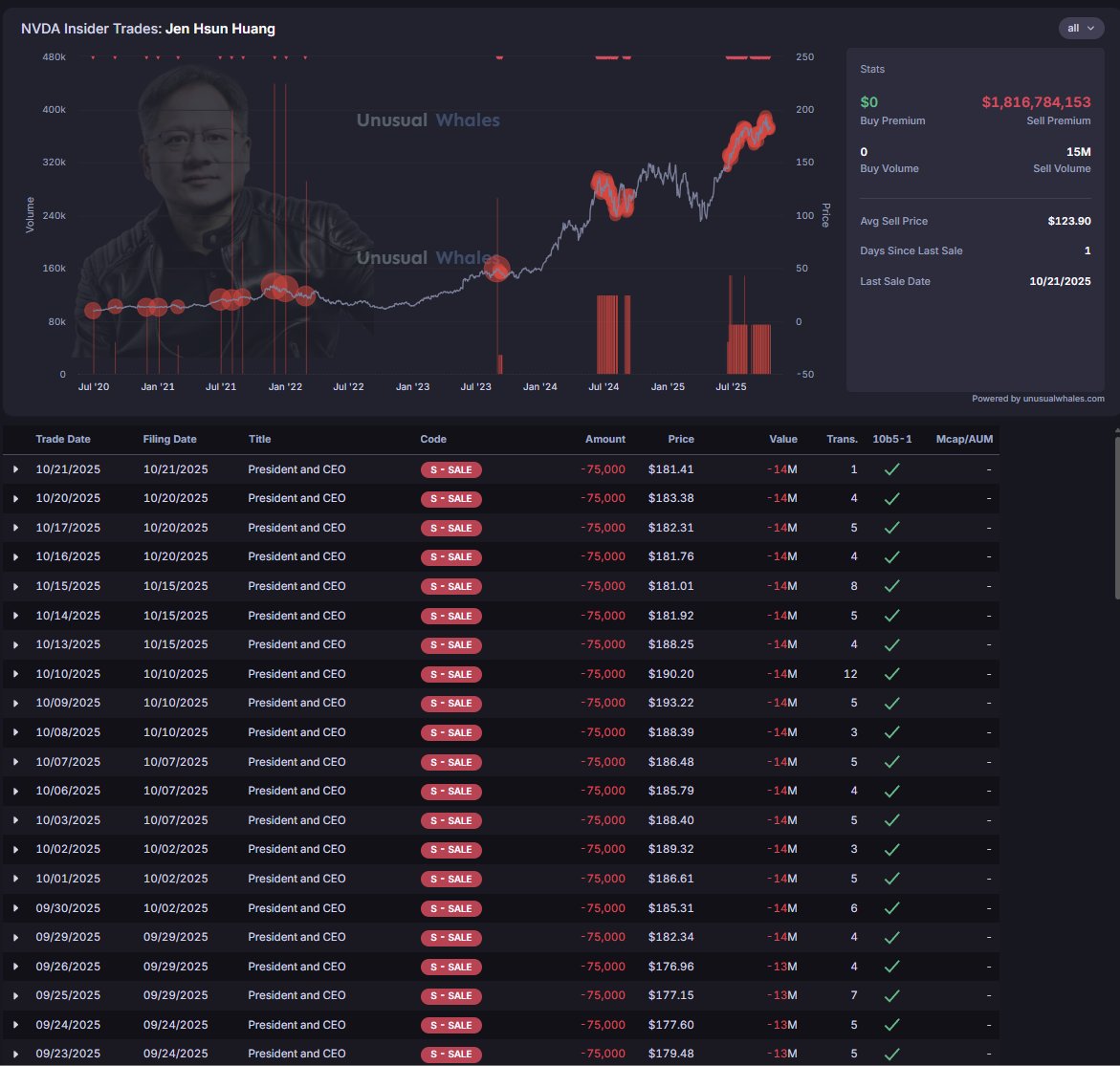
Task: Click the price $190.20 cell
Action: click(670, 674)
